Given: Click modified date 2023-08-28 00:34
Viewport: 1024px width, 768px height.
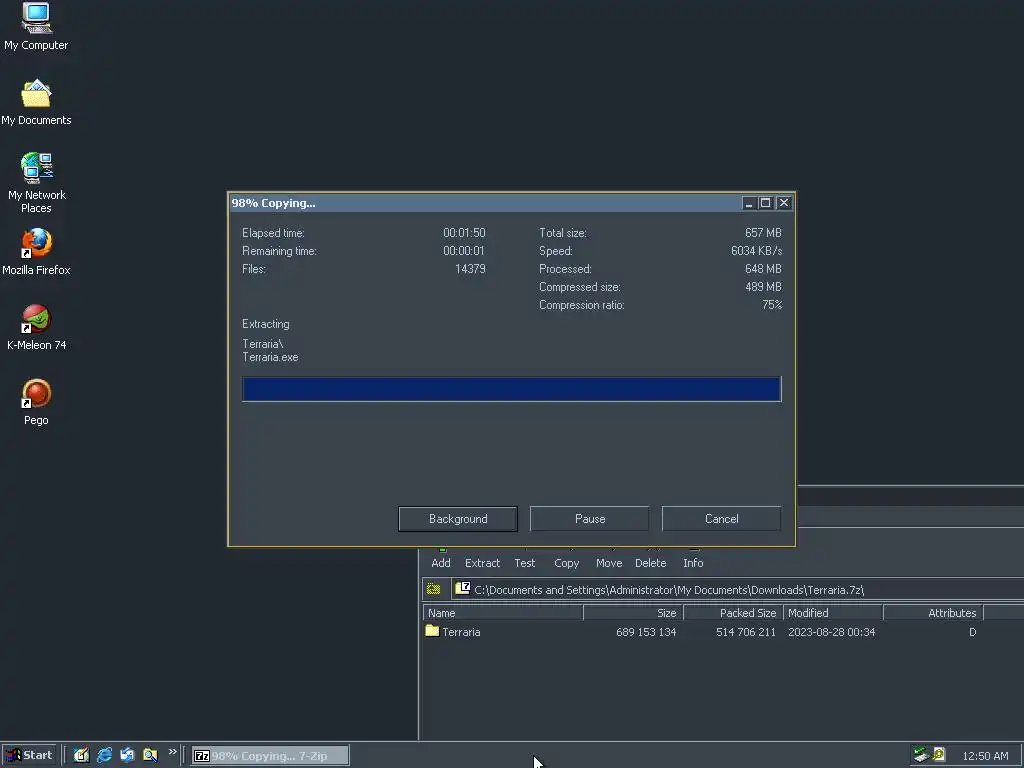Looking at the screenshot, I should [x=831, y=632].
